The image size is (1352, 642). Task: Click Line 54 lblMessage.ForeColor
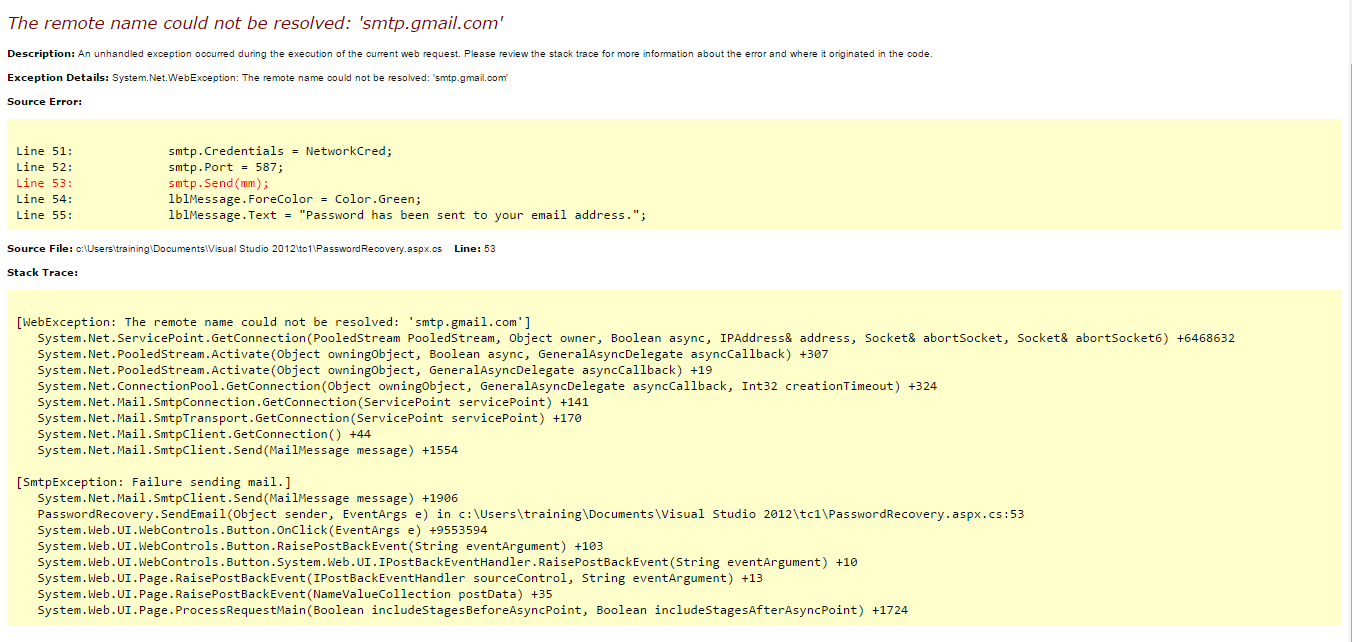219,199
